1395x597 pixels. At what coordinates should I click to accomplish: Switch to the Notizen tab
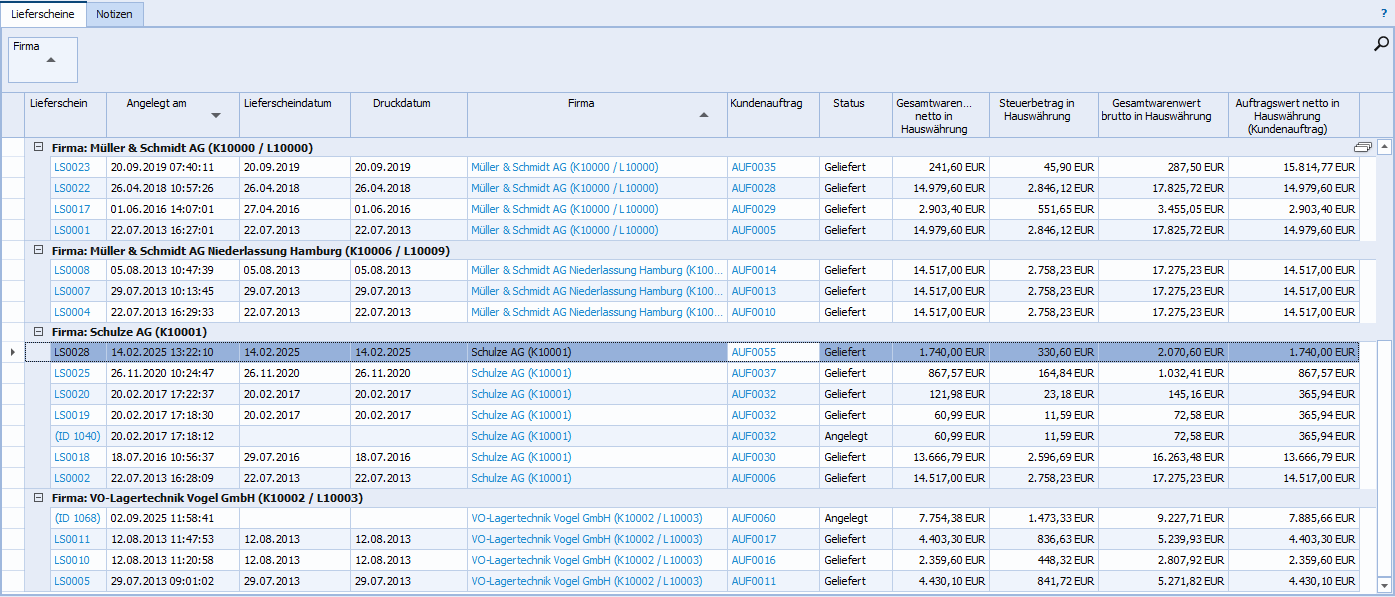(x=114, y=14)
